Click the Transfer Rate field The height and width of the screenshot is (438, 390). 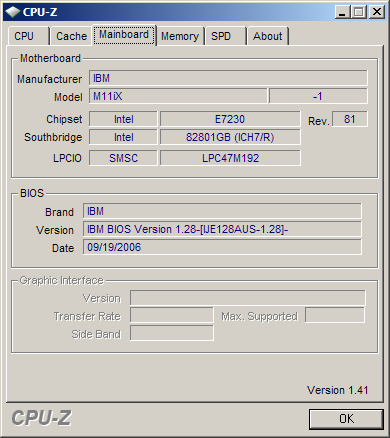pyautogui.click(x=172, y=315)
